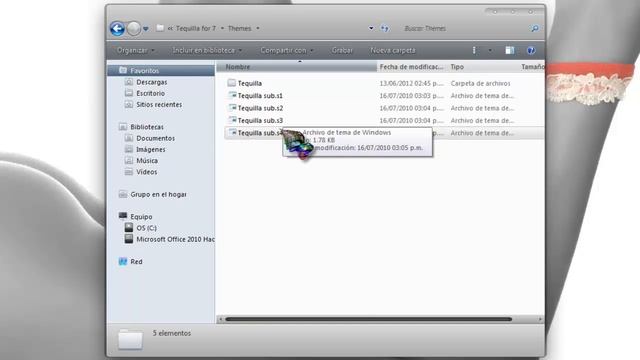Select Equipo in navigation pane
The image size is (640, 360).
coord(141,217)
